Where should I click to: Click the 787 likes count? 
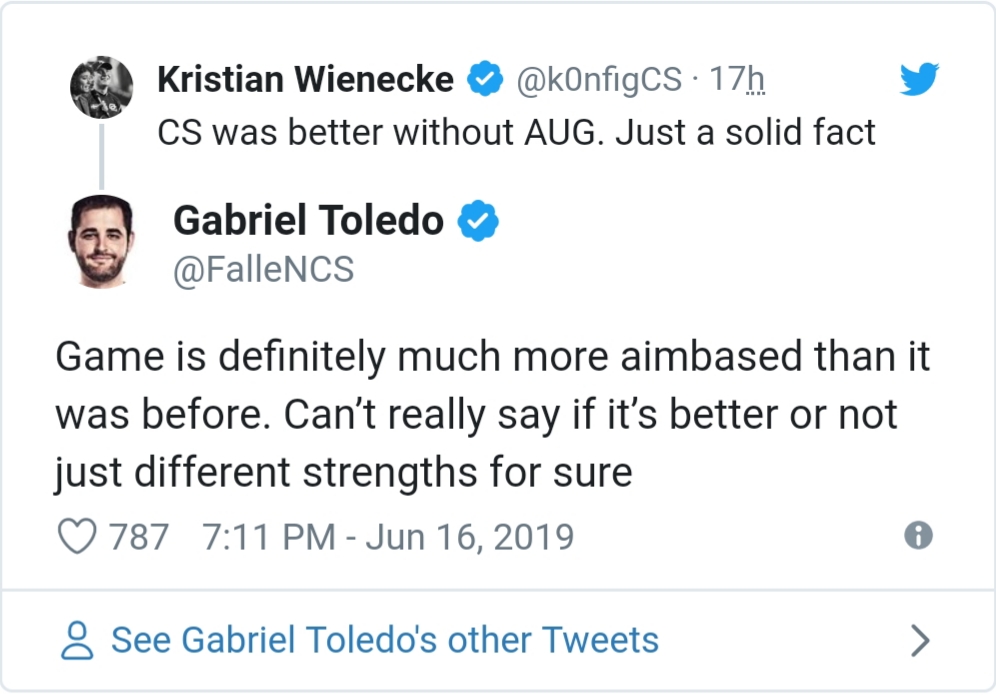[x=139, y=537]
